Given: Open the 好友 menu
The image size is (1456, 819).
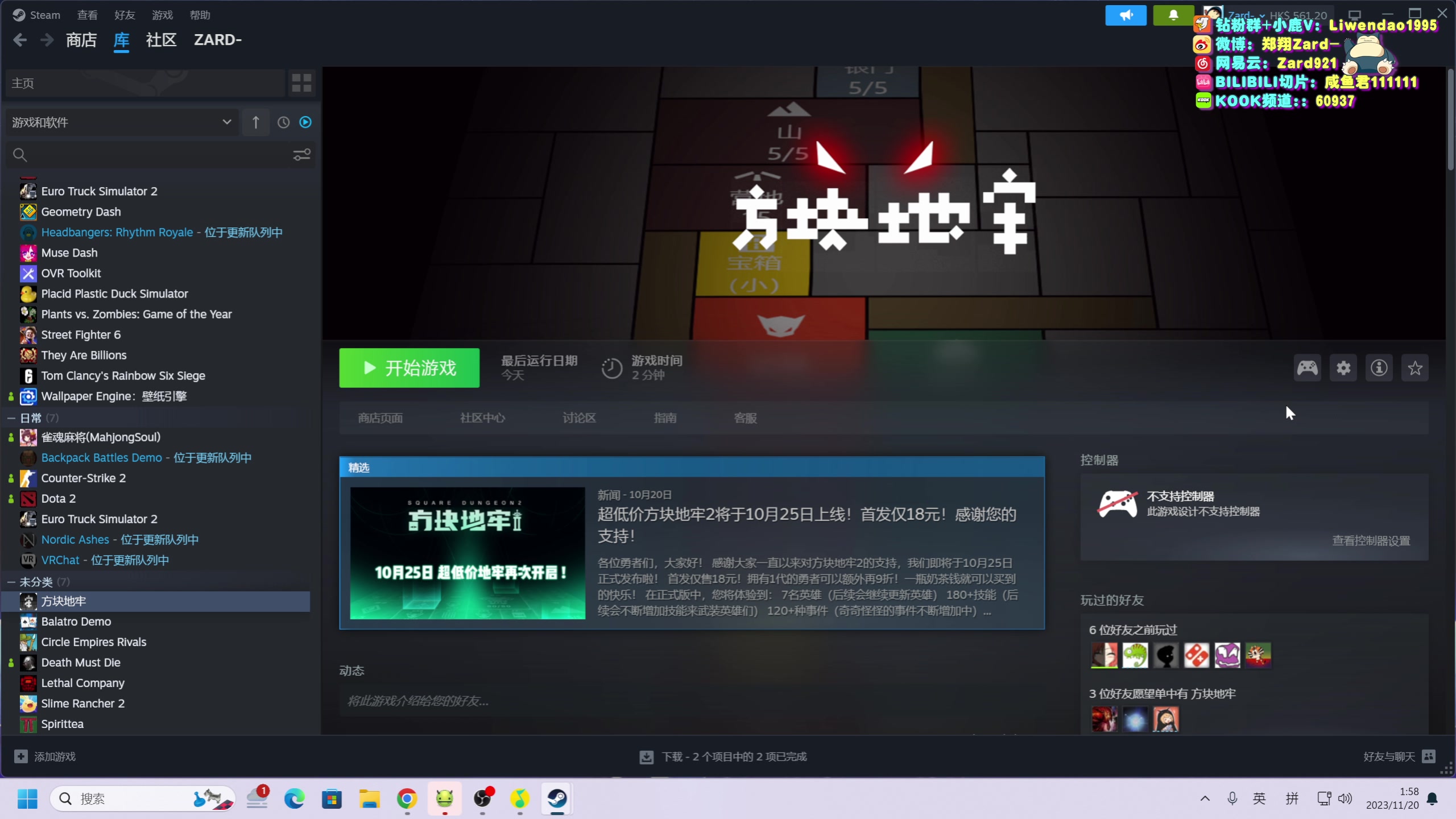Looking at the screenshot, I should point(125,15).
